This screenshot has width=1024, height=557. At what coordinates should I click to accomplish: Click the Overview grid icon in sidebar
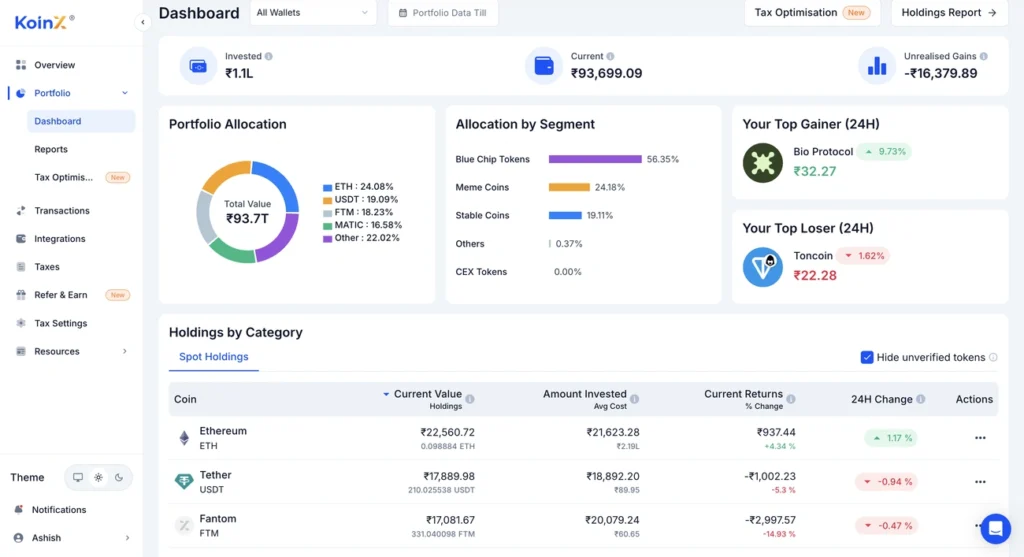click(x=21, y=65)
